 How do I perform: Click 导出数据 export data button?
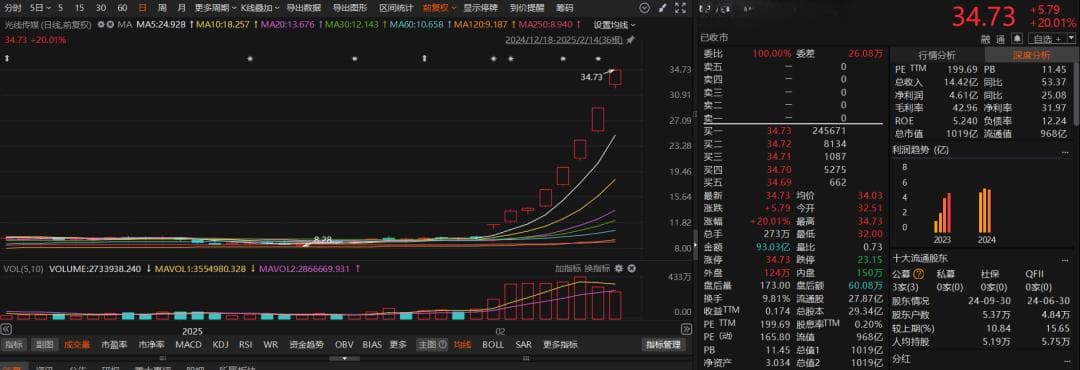point(303,8)
